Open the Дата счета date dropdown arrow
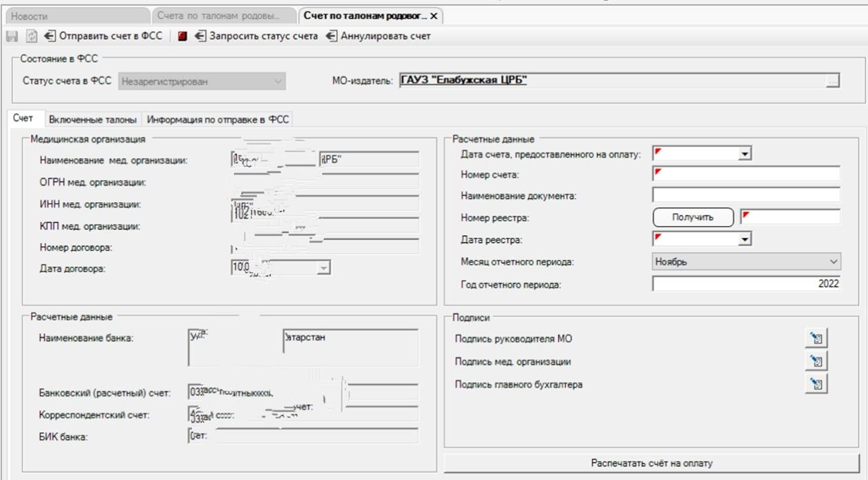The image size is (868, 480). 745,154
